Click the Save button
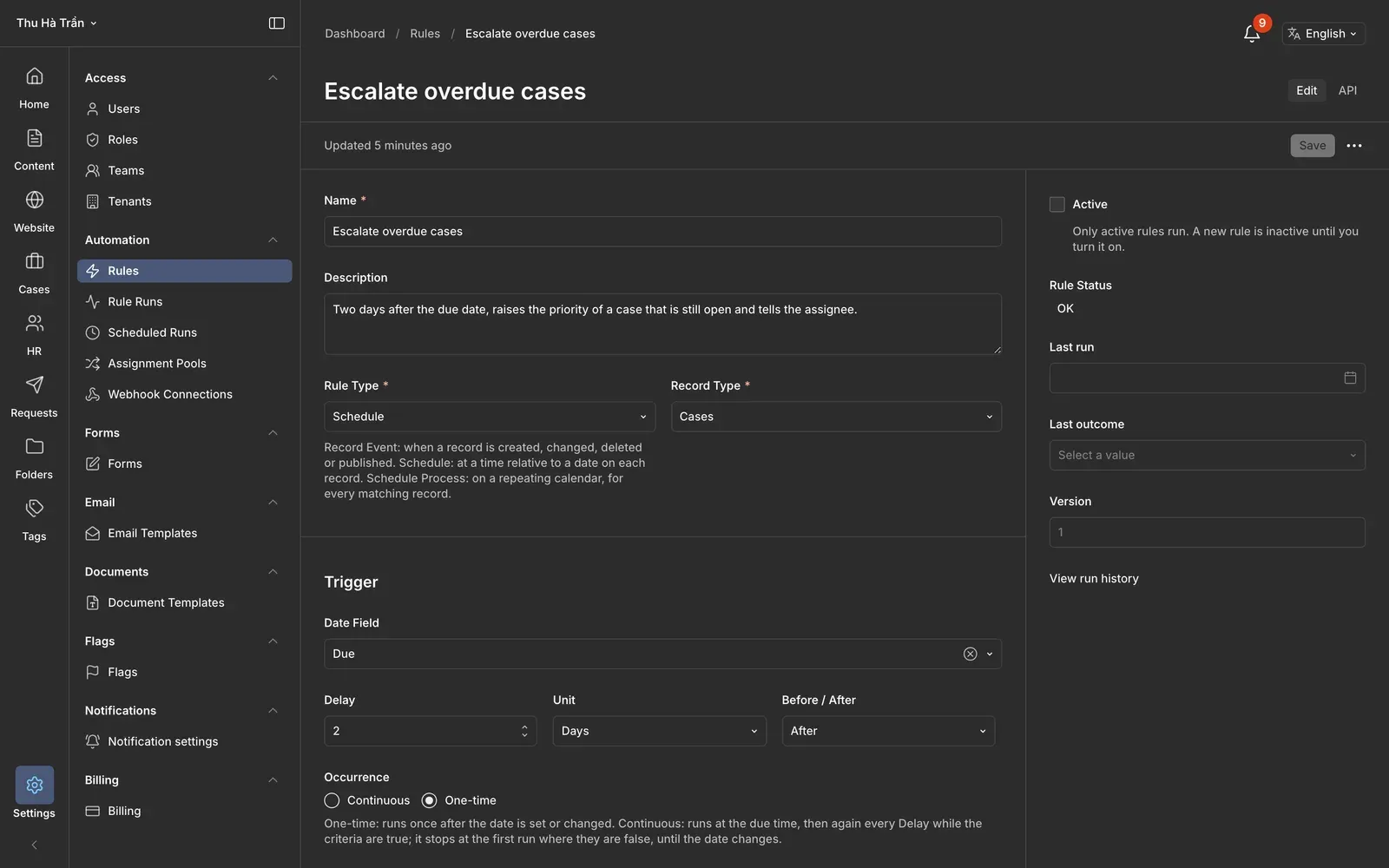The width and height of the screenshot is (1389, 868). coord(1312,146)
